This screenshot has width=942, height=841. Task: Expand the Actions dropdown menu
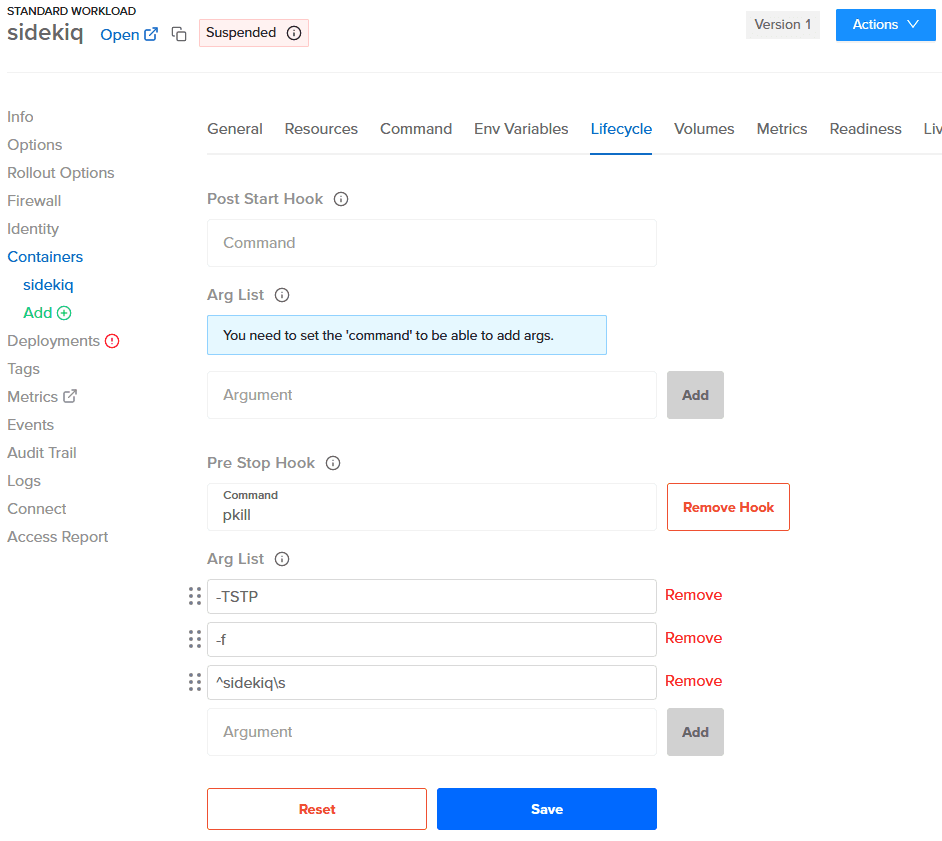[885, 25]
